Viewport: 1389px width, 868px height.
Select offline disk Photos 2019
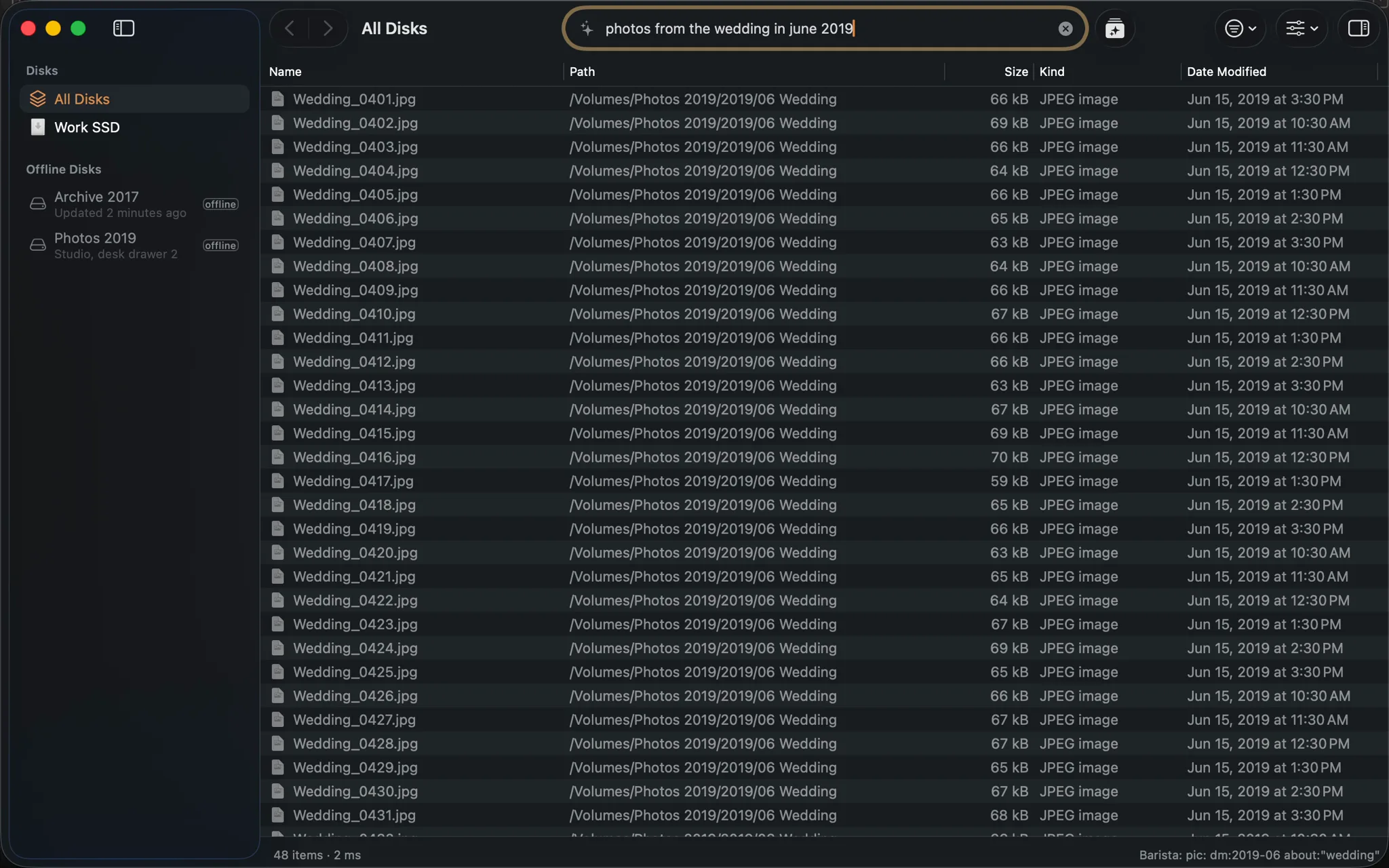point(135,245)
